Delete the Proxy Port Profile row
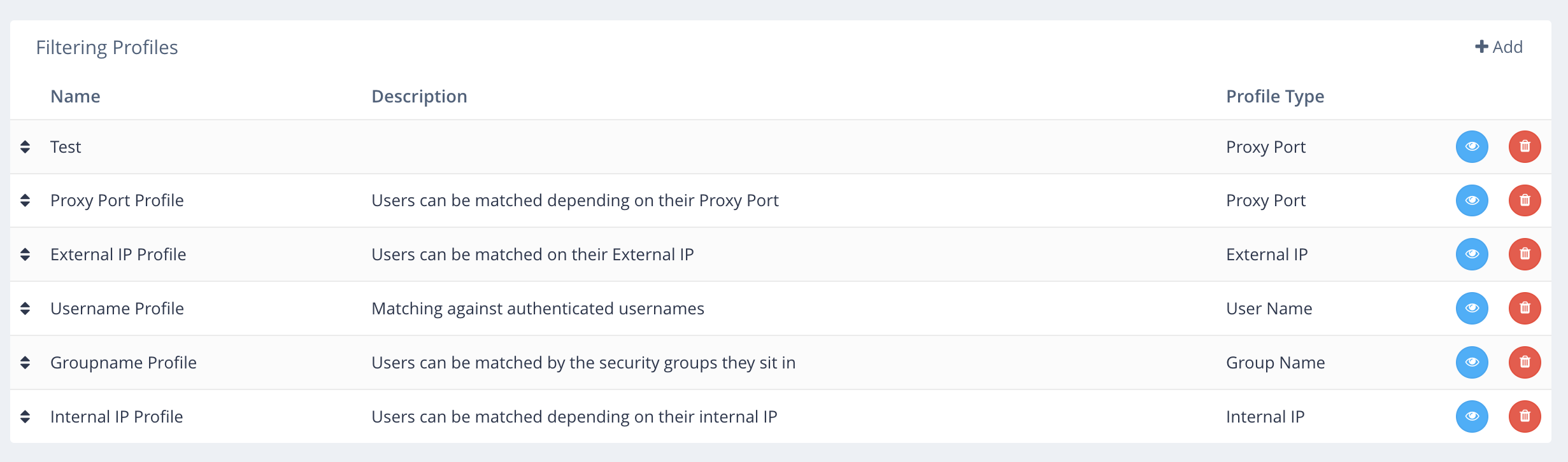The height and width of the screenshot is (462, 1568). 1524,200
